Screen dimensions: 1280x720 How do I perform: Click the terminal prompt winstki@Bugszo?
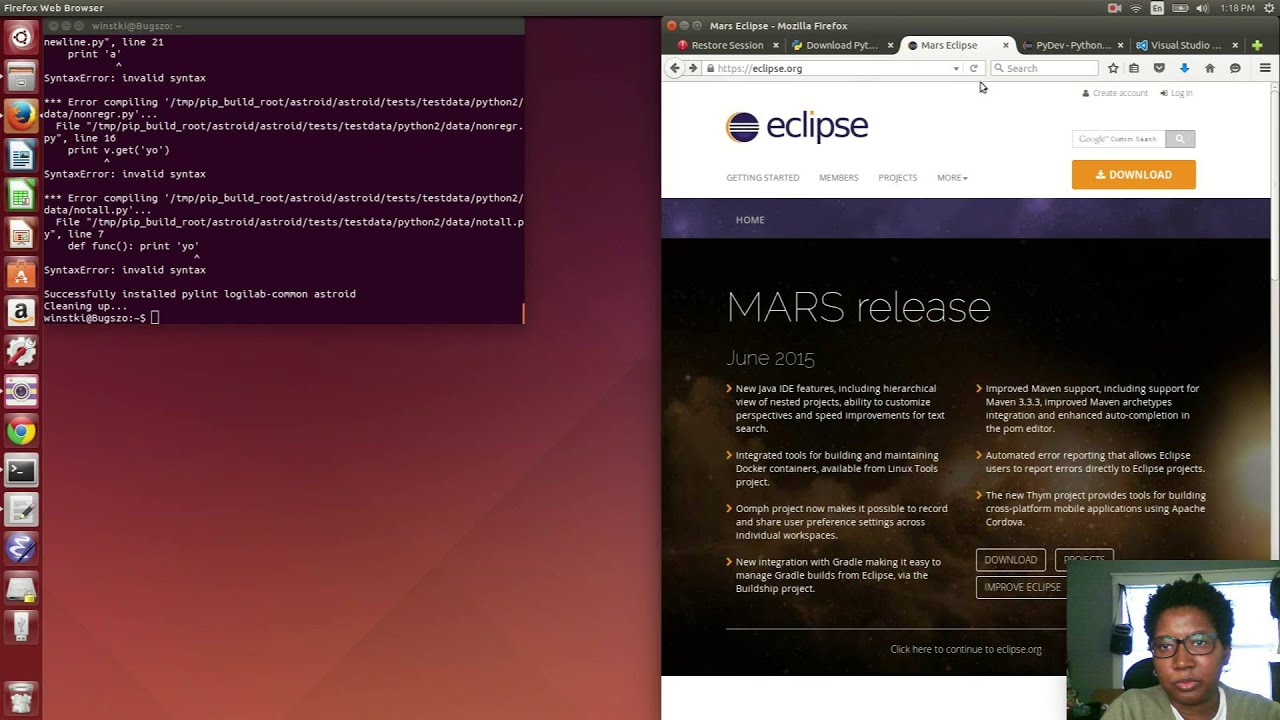point(94,318)
